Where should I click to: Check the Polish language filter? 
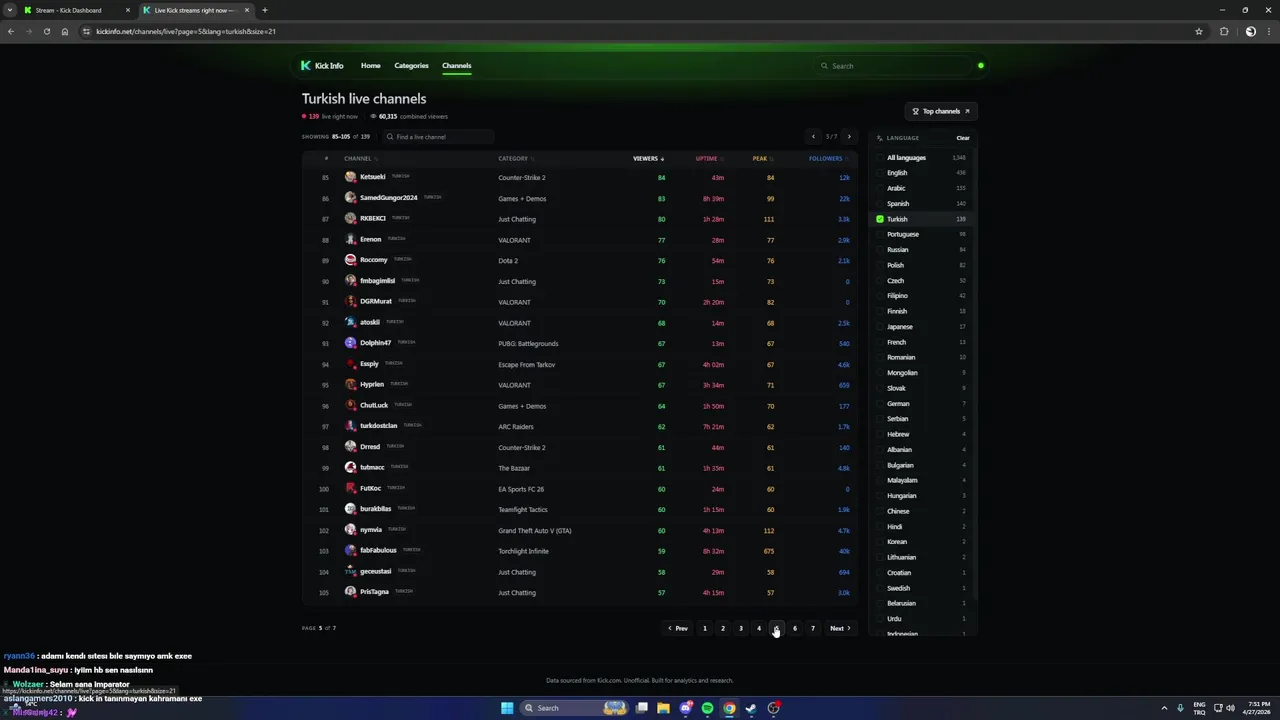[x=880, y=265]
